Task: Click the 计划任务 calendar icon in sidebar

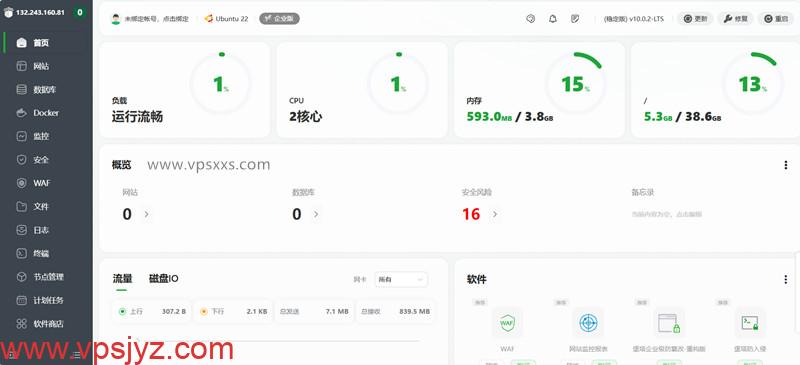Action: (21, 300)
